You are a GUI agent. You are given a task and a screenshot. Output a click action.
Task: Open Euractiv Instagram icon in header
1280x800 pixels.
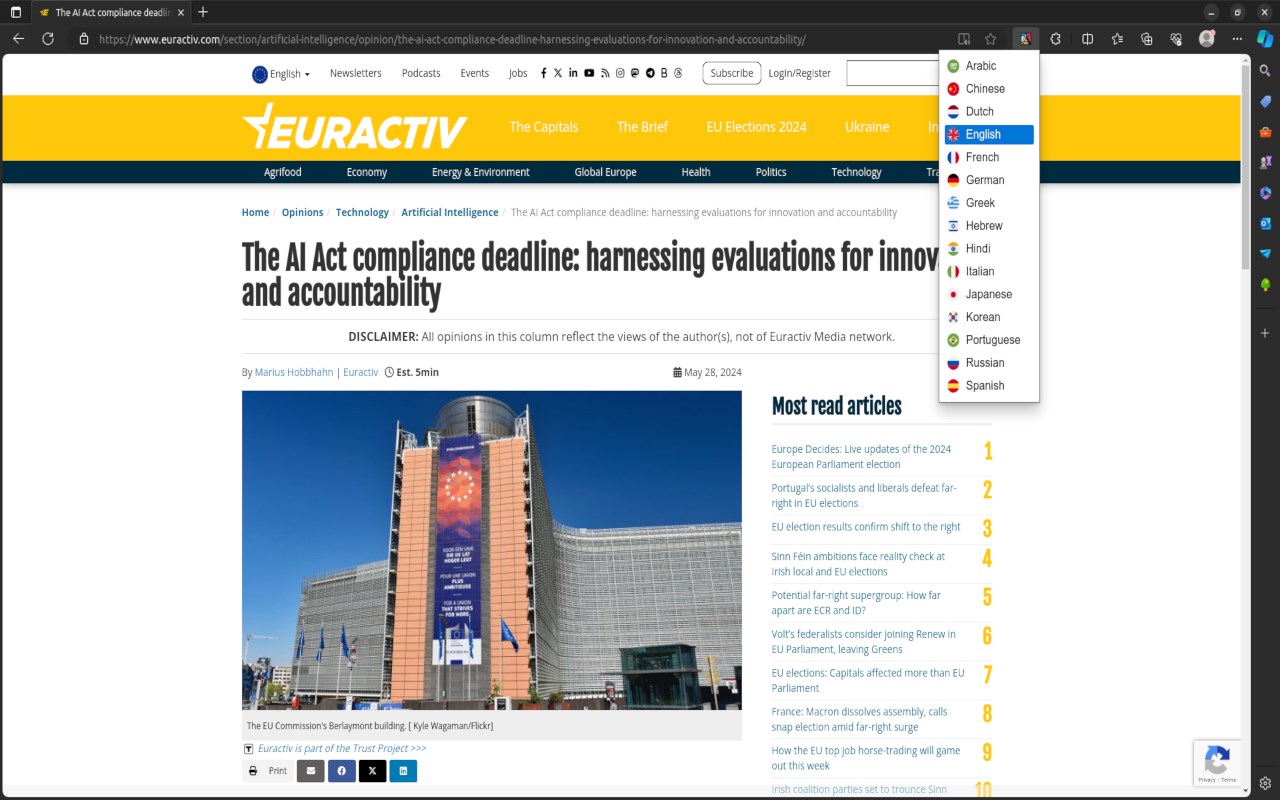(620, 73)
